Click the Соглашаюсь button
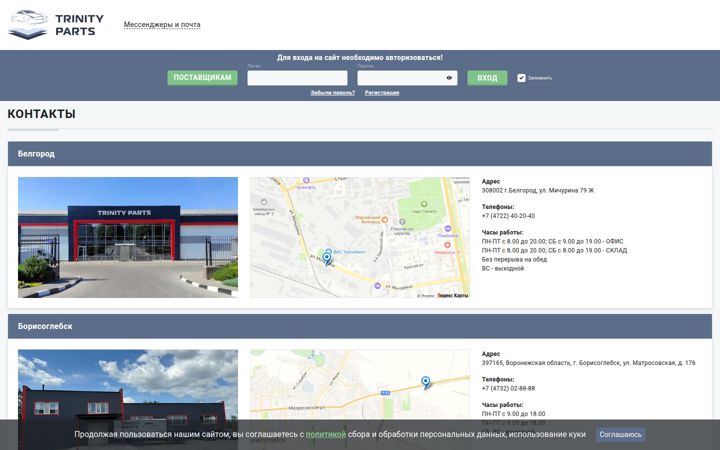The height and width of the screenshot is (450, 720). tap(620, 434)
